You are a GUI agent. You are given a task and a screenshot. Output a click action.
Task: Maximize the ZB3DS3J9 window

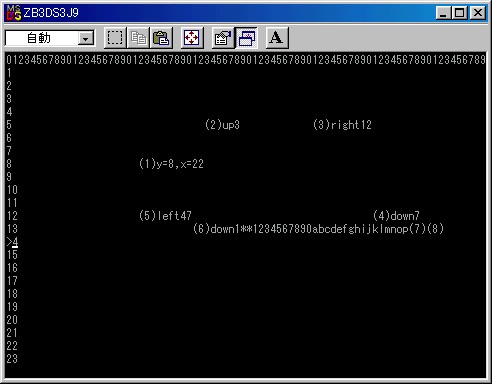click(460, 13)
